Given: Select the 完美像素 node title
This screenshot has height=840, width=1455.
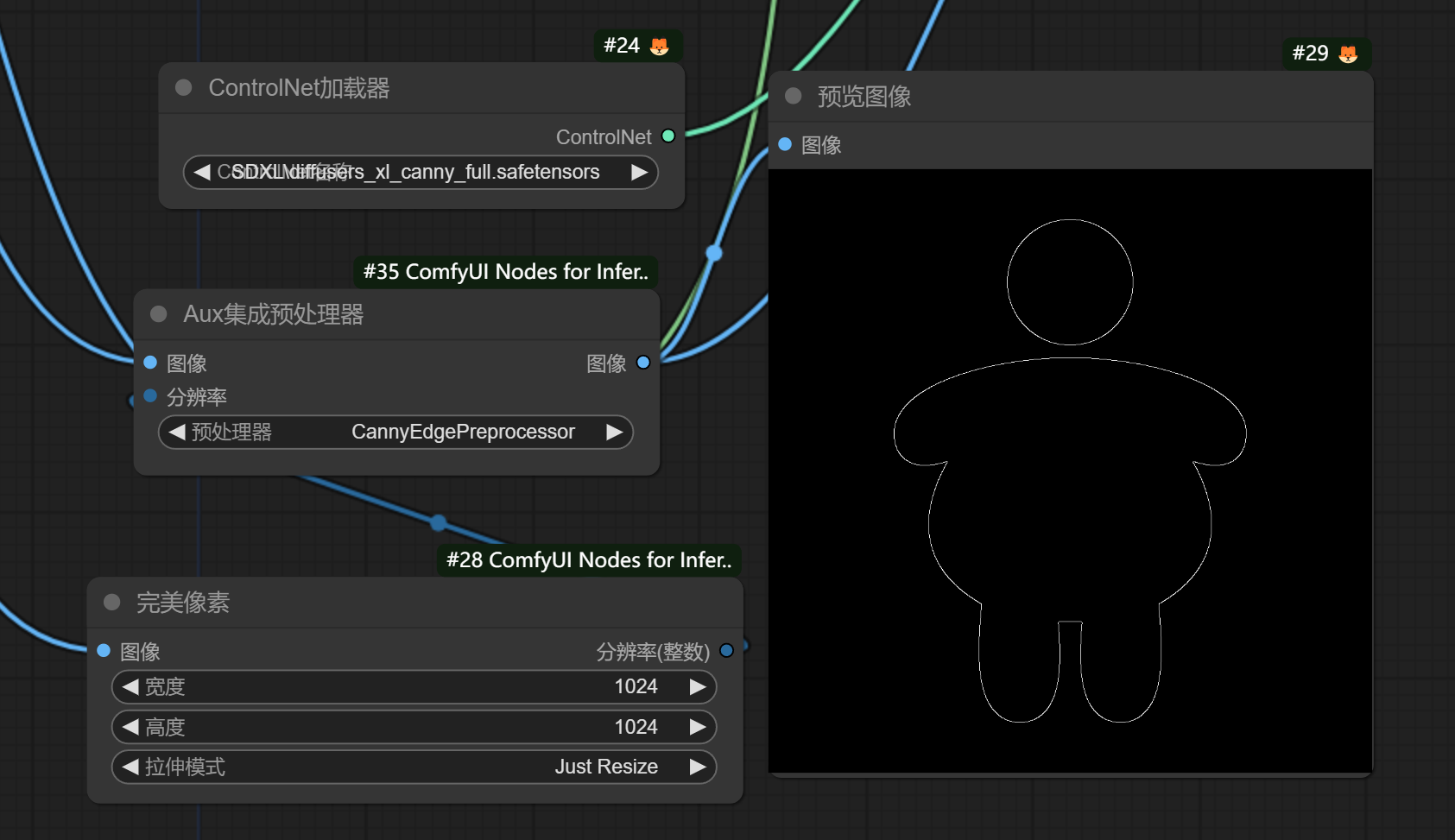Looking at the screenshot, I should (183, 603).
